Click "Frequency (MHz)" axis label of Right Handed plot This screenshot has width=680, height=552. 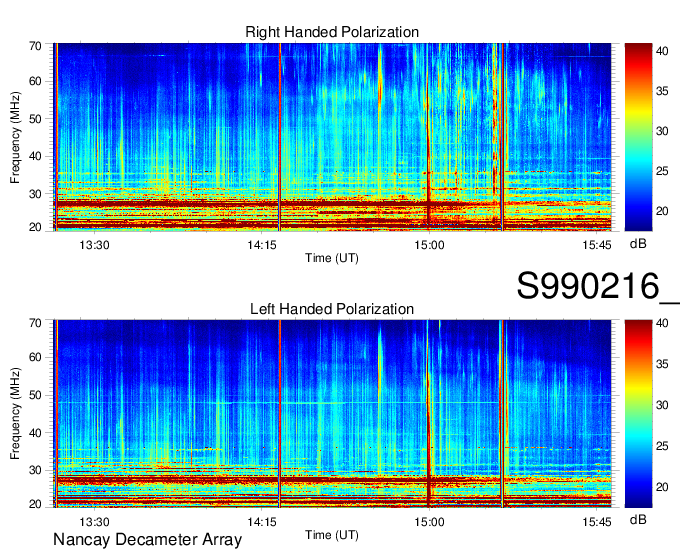click(15, 137)
